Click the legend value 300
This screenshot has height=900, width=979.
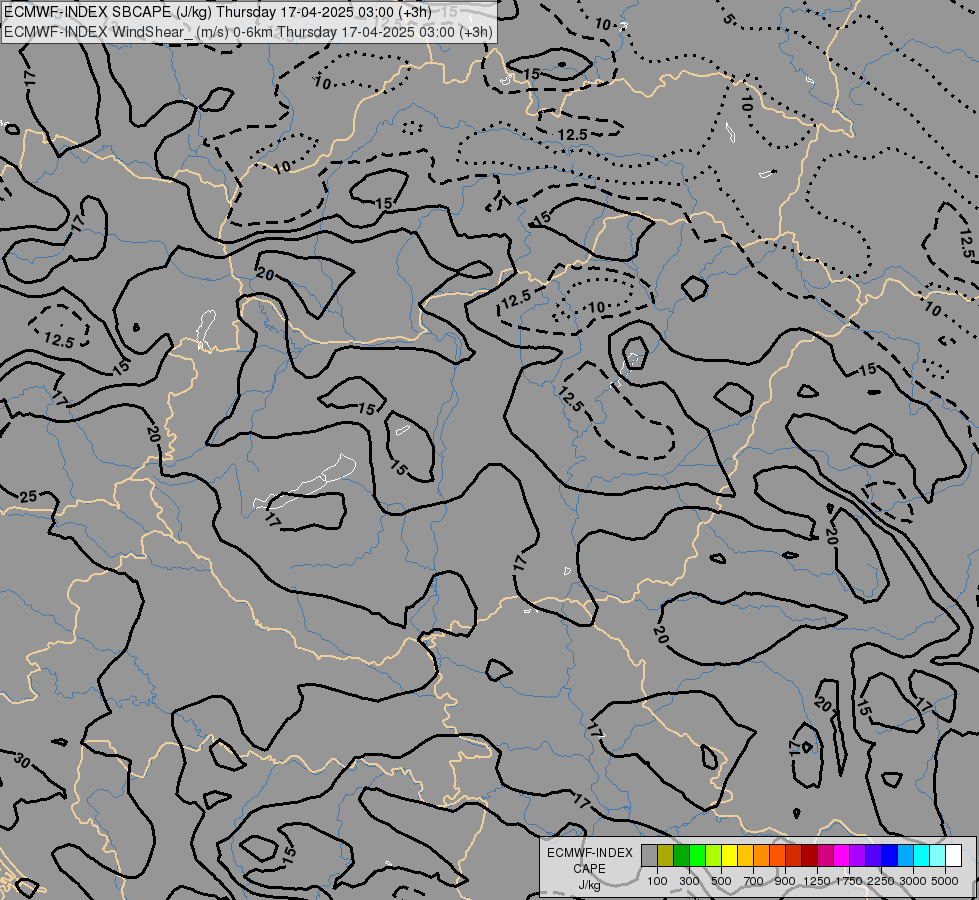coord(689,881)
